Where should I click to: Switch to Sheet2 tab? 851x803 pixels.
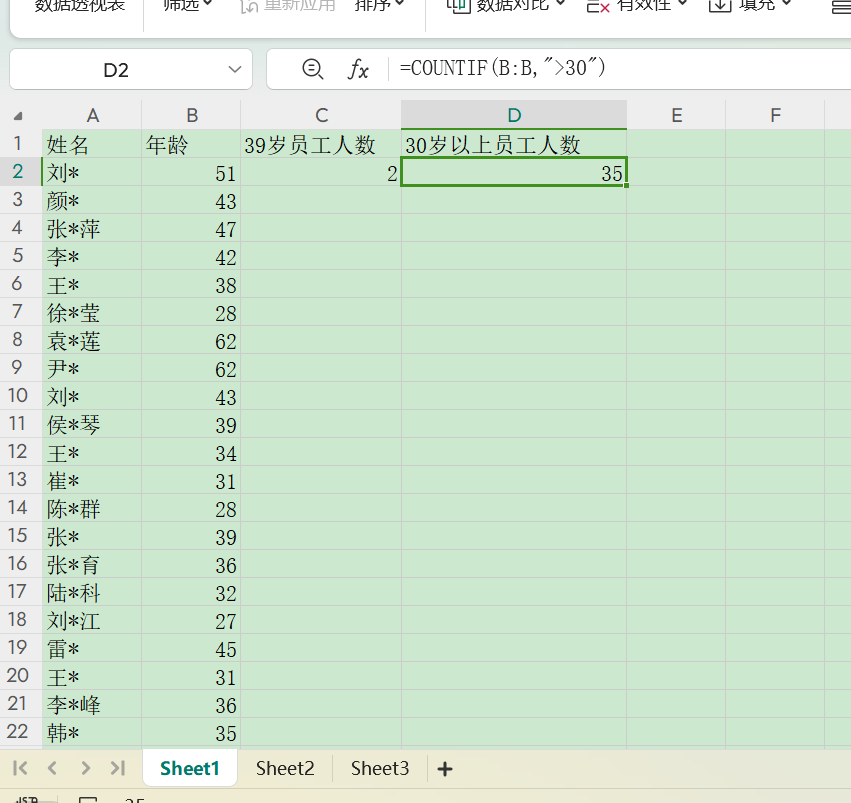click(x=285, y=768)
